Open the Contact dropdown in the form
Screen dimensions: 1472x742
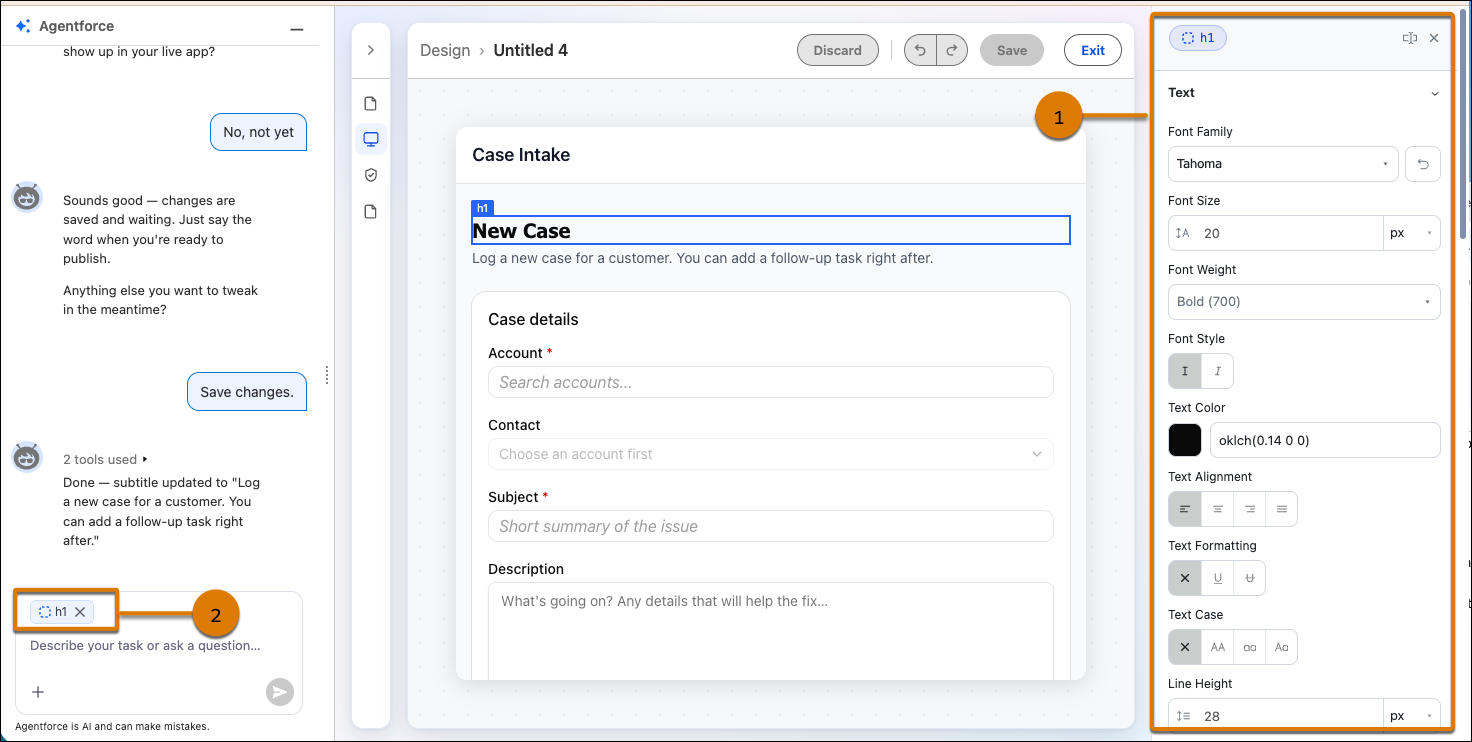click(770, 454)
